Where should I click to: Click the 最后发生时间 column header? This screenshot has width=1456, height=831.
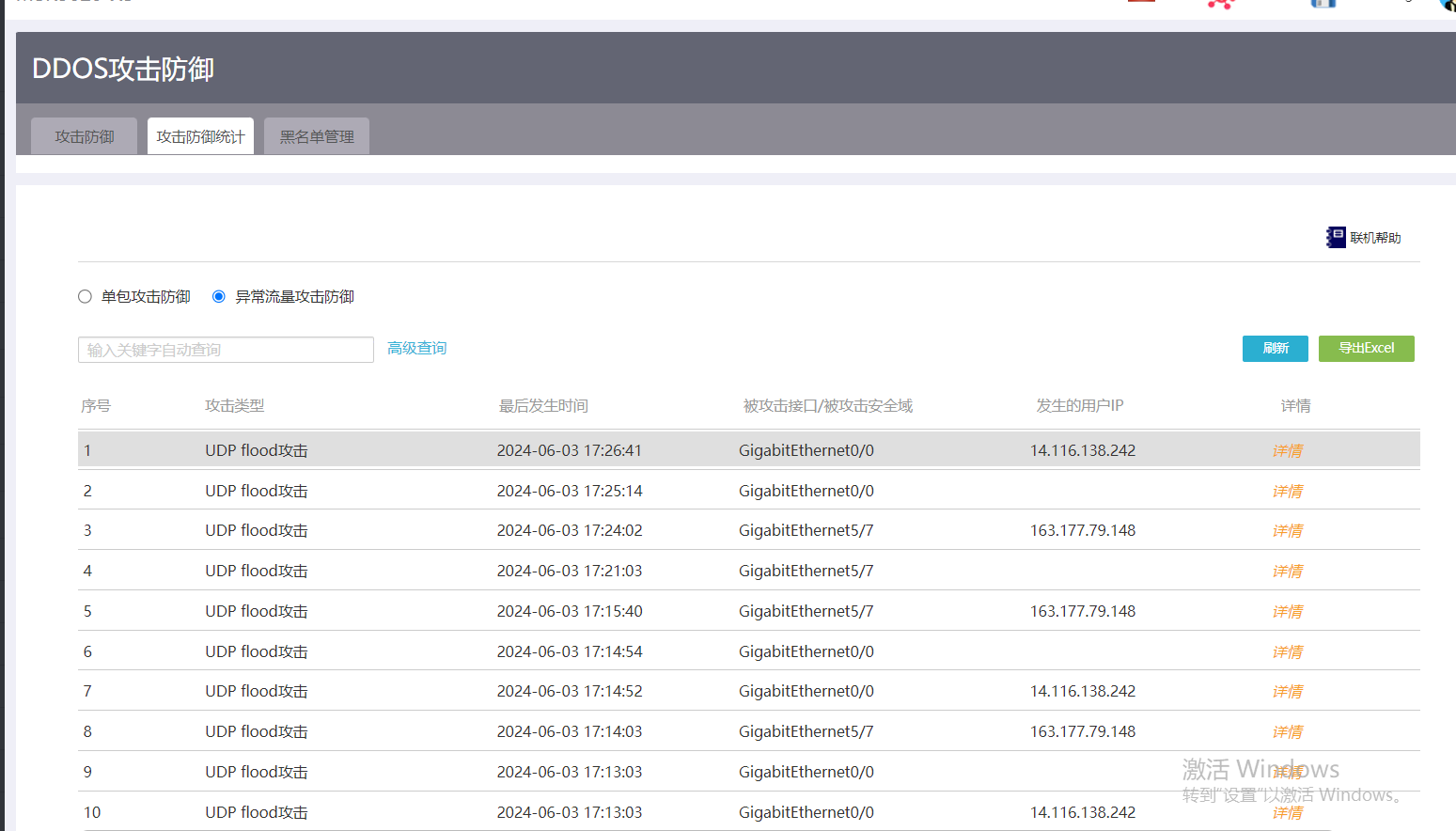pos(543,406)
